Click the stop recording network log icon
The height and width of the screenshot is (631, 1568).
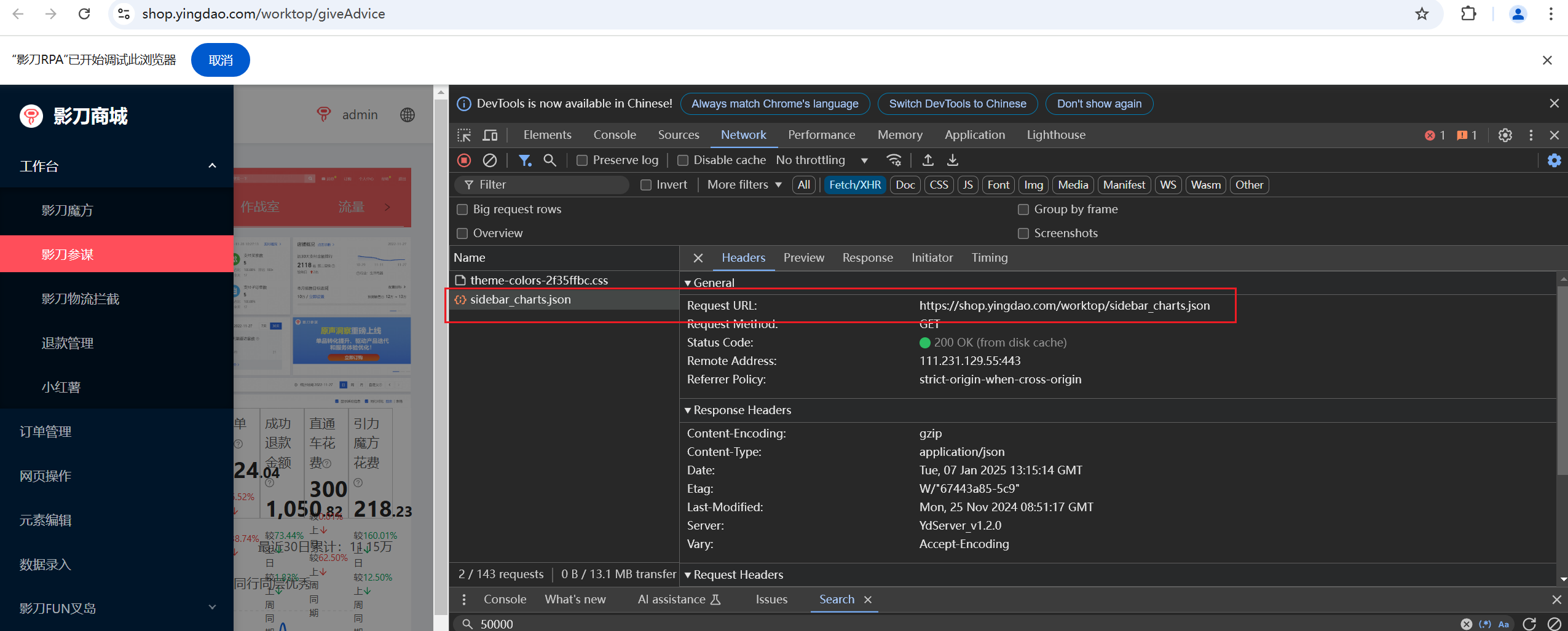point(464,160)
